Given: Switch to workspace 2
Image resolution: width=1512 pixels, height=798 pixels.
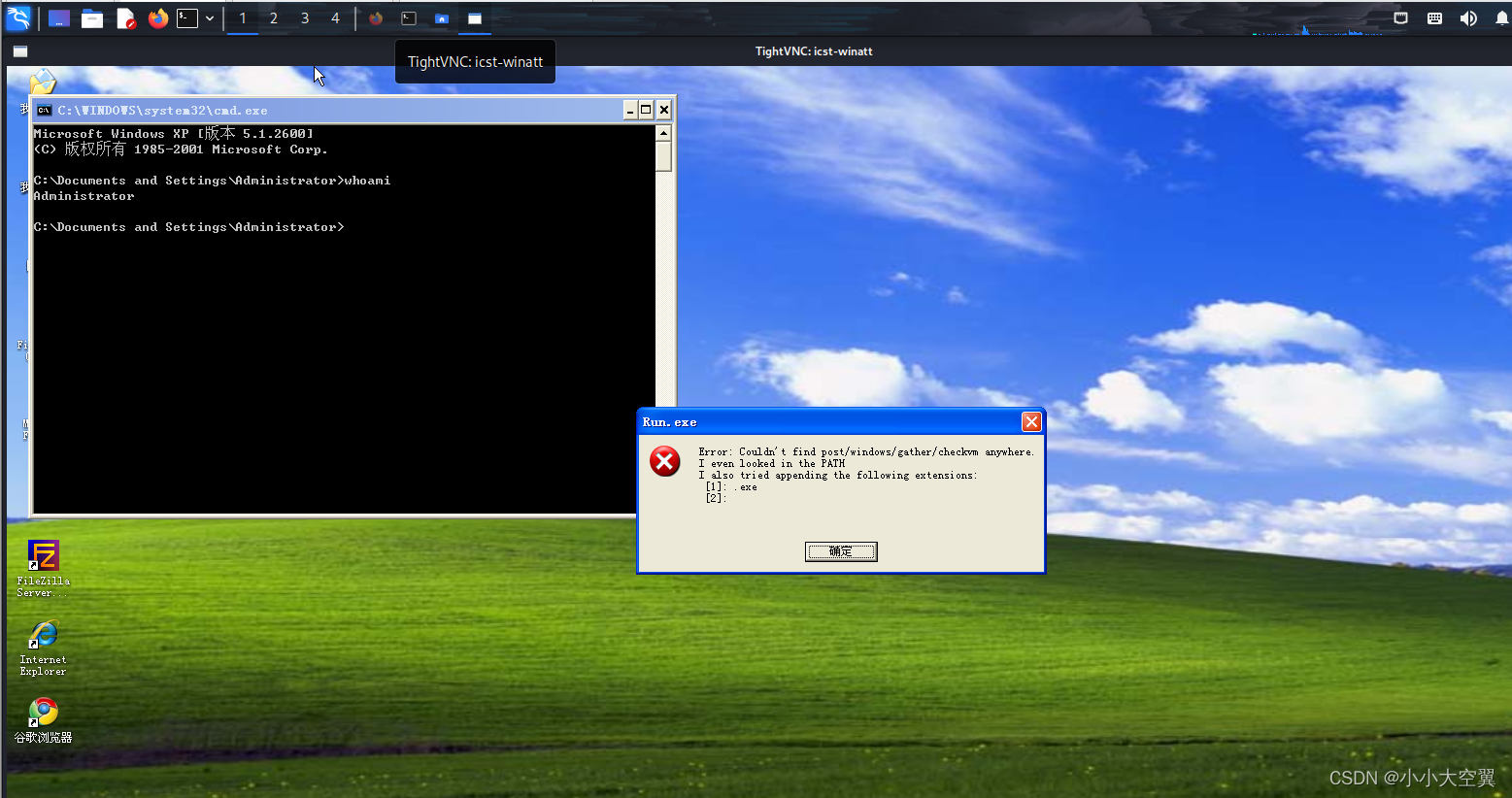Looking at the screenshot, I should pos(274,18).
